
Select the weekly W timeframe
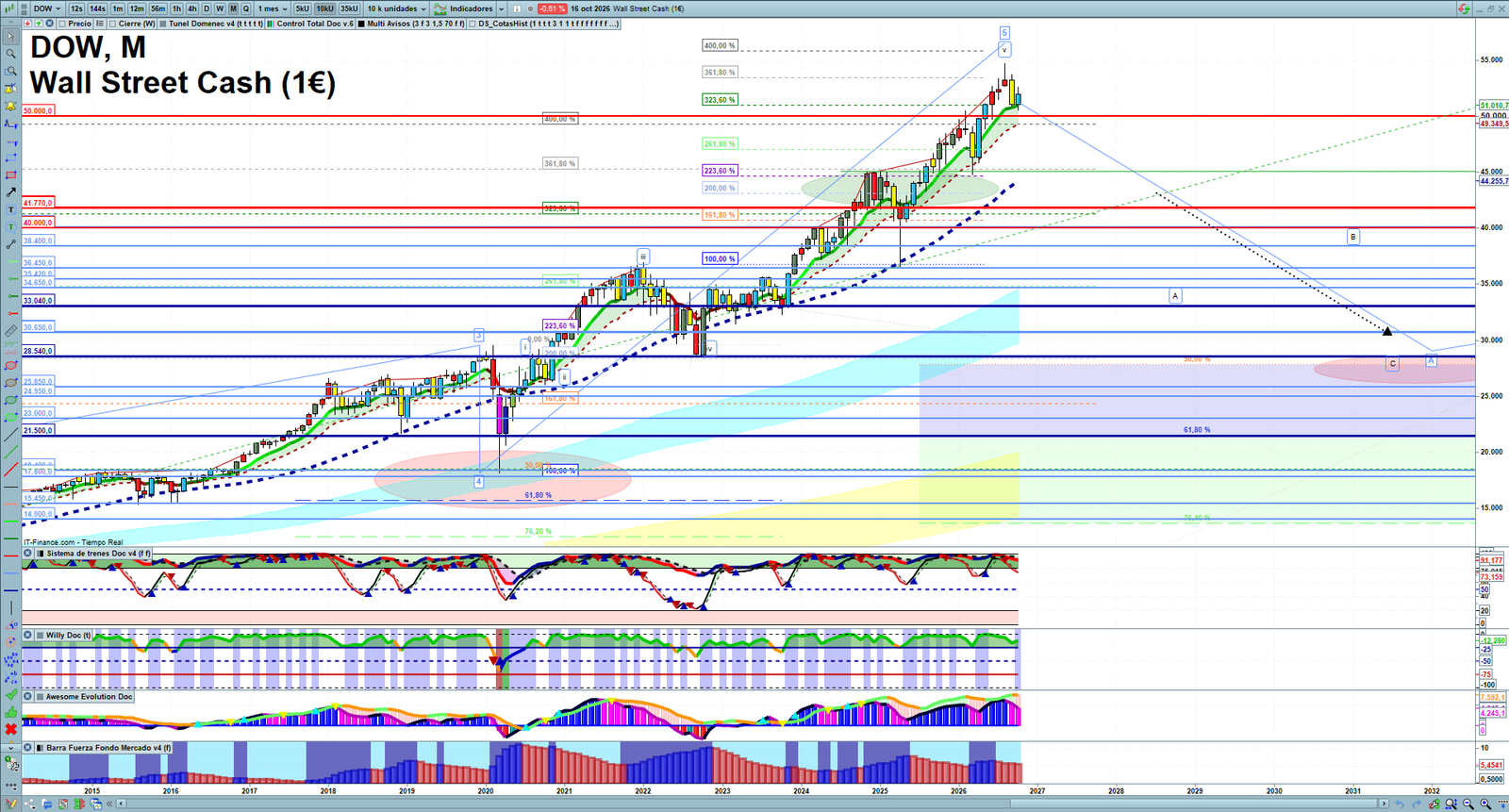(220, 8)
